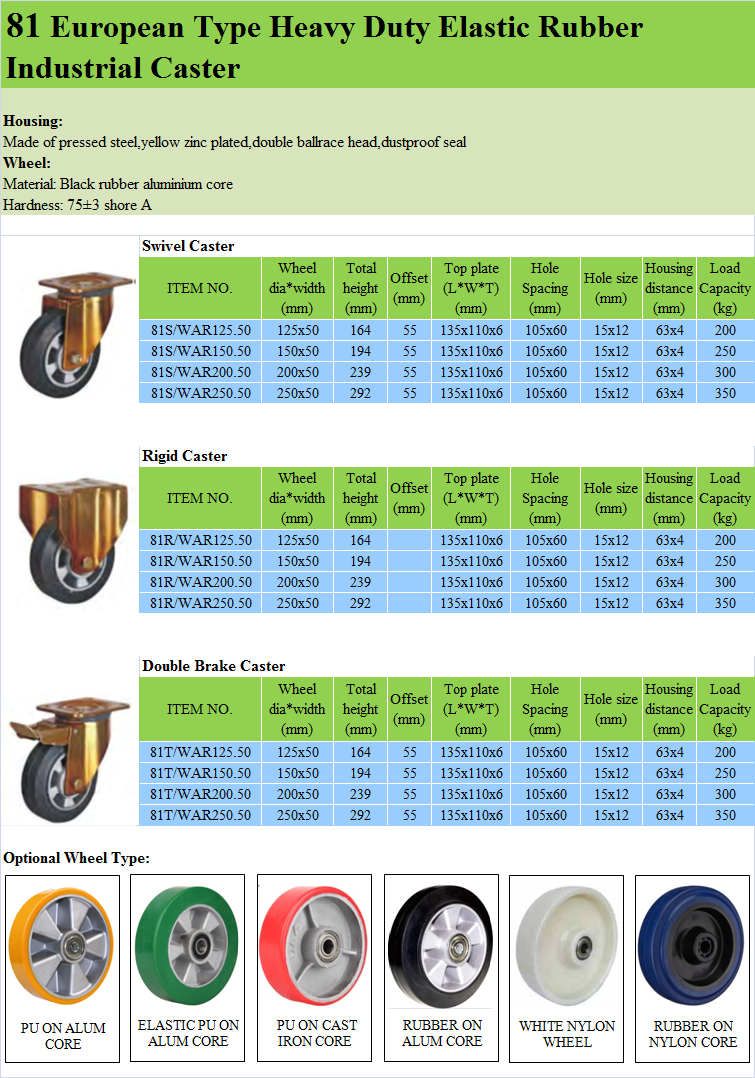Click the 'Optional Wheel Type:' heading
The width and height of the screenshot is (755, 1078).
point(76,858)
